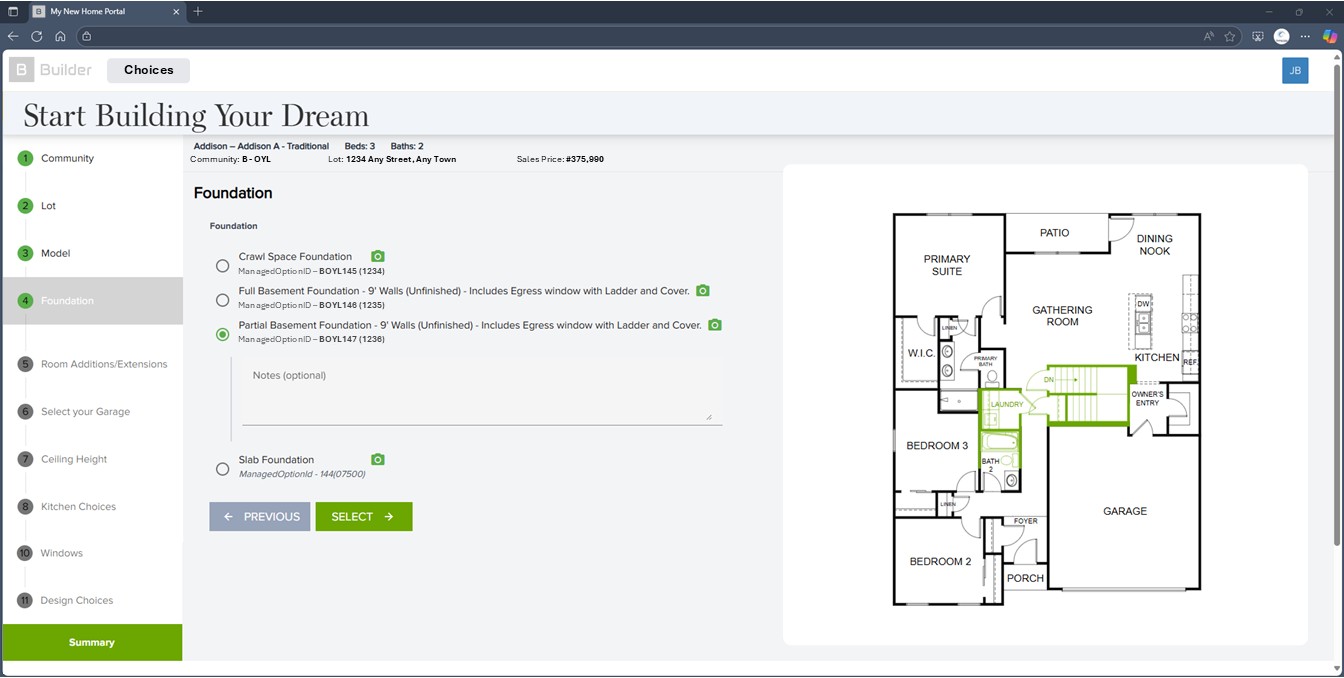Select Crawl Space Foundation radio button
The width and height of the screenshot is (1344, 678).
pyautogui.click(x=223, y=266)
